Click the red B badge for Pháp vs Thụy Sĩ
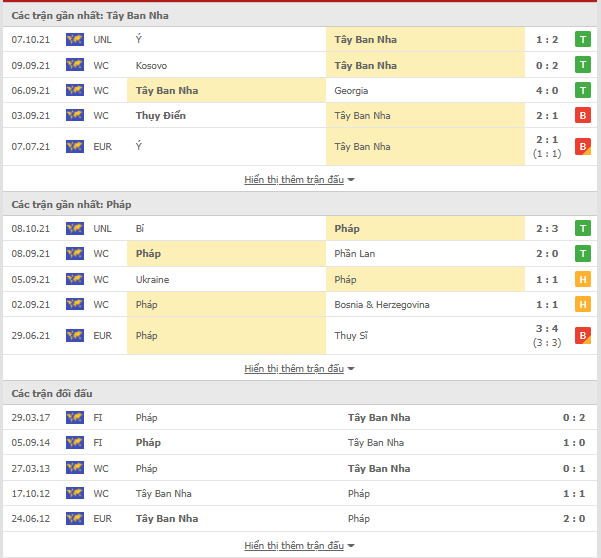Screen dimensions: 601x558 [583, 335]
